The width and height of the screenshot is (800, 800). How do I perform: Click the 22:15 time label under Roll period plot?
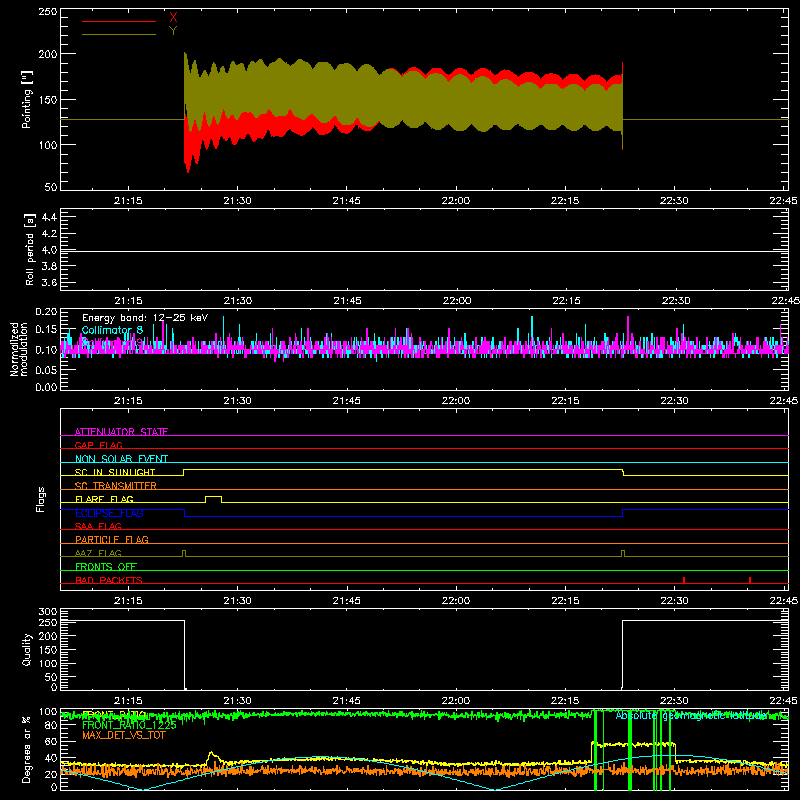(566, 301)
